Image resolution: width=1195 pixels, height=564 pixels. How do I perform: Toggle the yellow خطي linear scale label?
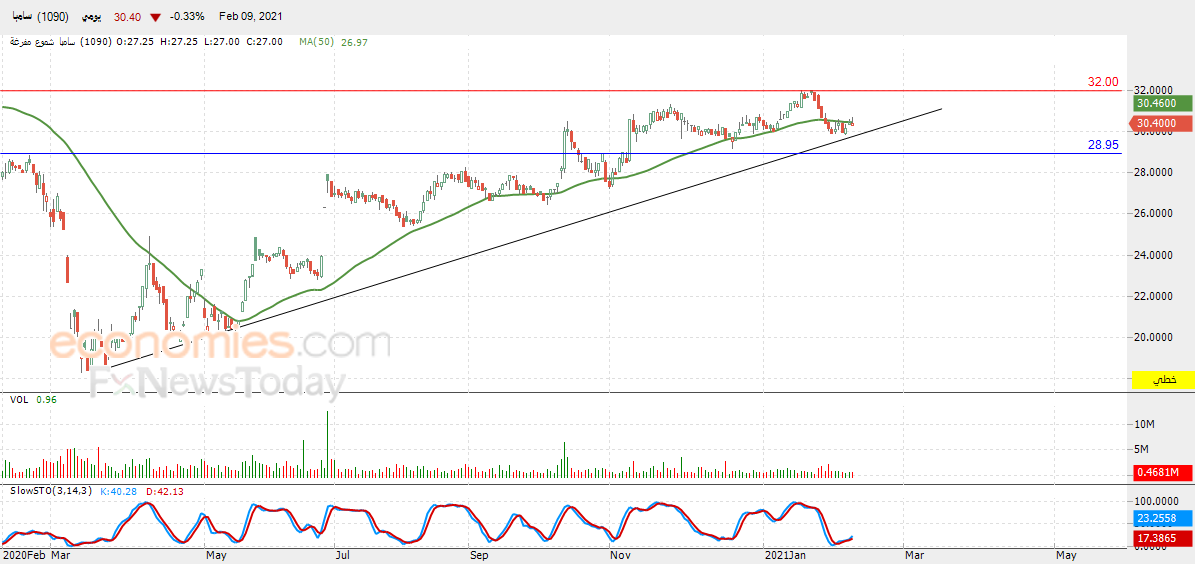pyautogui.click(x=1162, y=379)
